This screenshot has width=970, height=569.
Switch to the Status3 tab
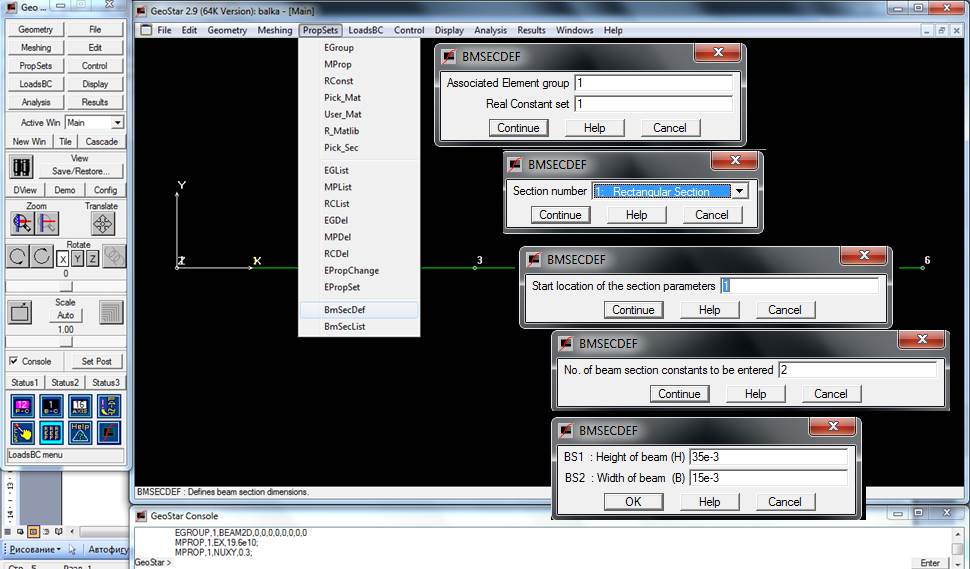click(105, 382)
